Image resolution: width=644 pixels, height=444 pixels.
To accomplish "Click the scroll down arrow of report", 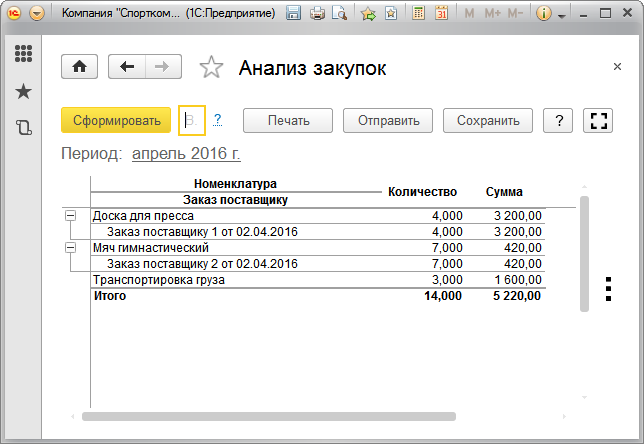I will (584, 397).
